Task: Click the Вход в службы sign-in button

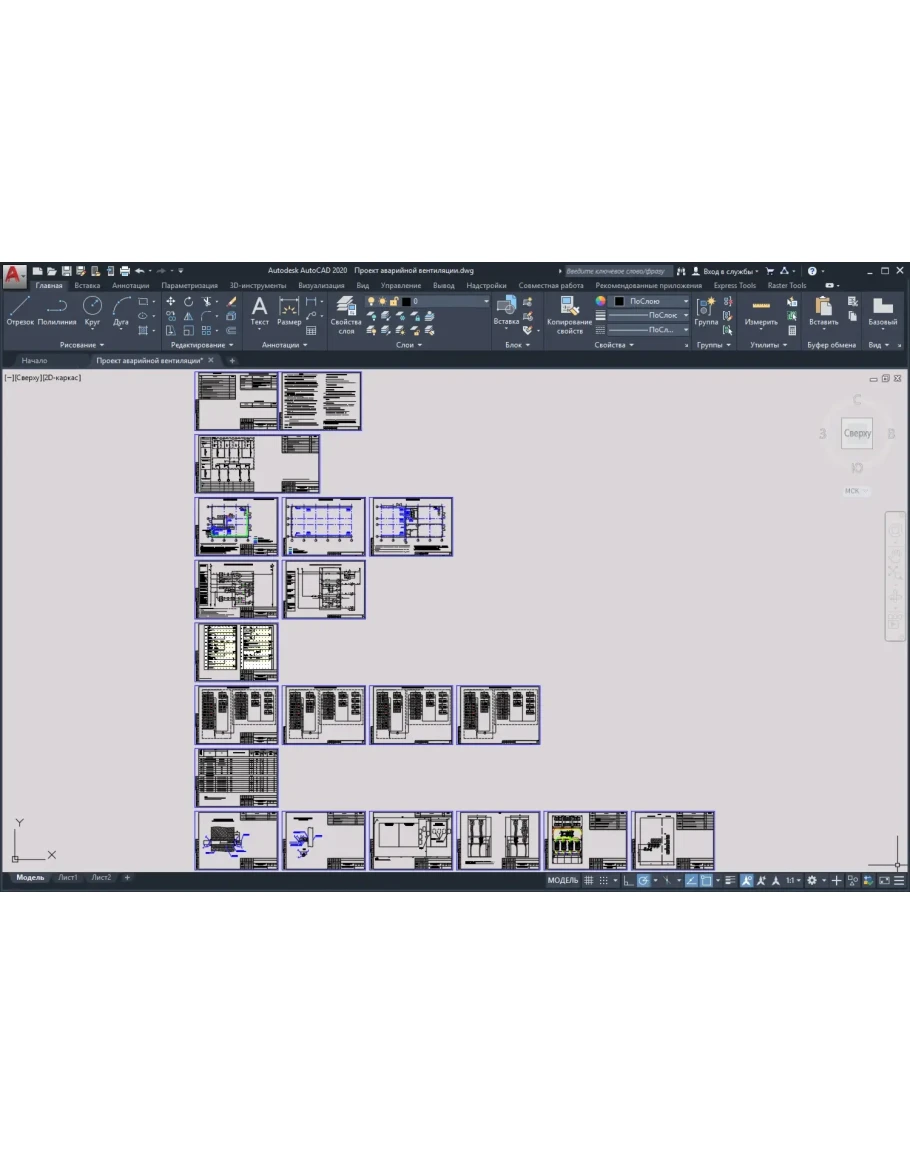Action: (729, 271)
